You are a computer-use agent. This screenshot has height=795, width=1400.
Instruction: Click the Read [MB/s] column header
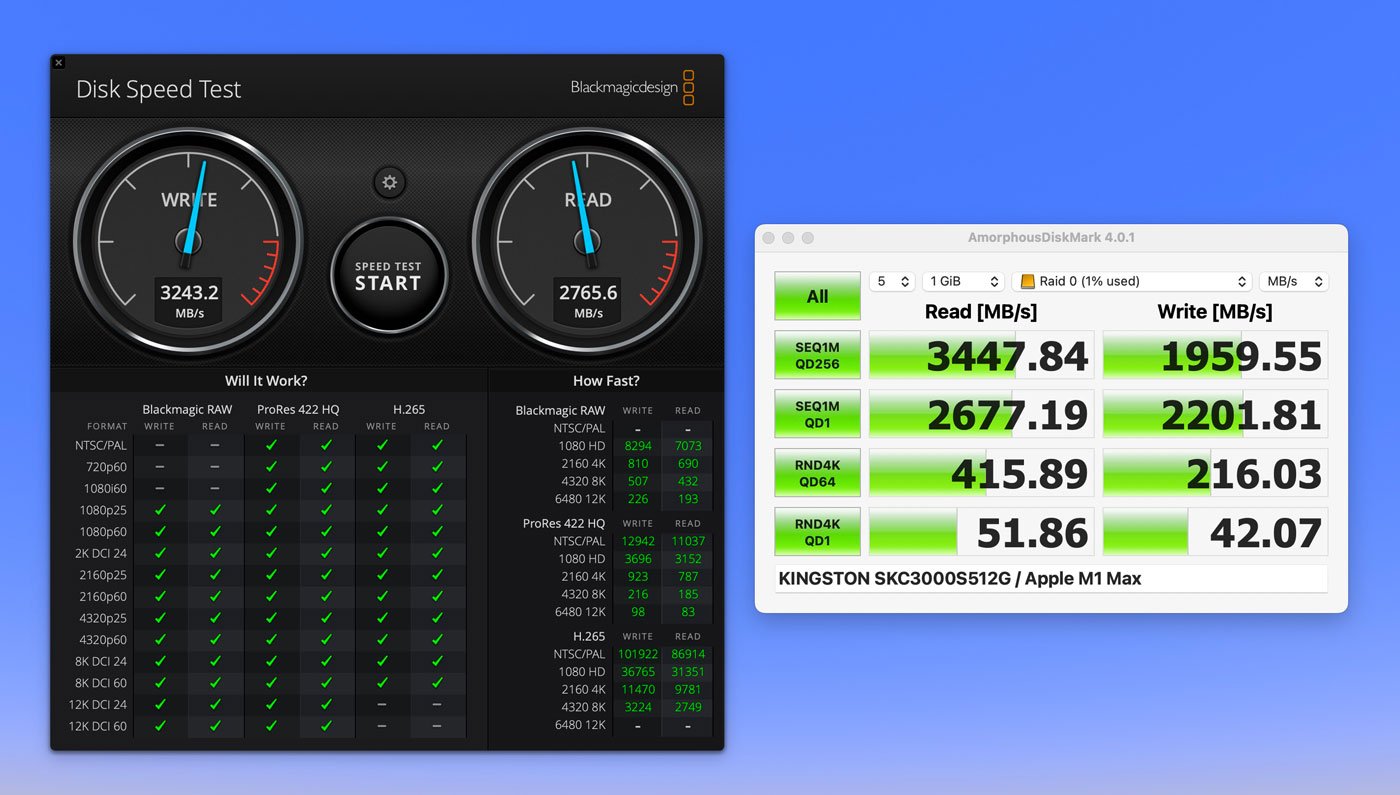(x=981, y=312)
